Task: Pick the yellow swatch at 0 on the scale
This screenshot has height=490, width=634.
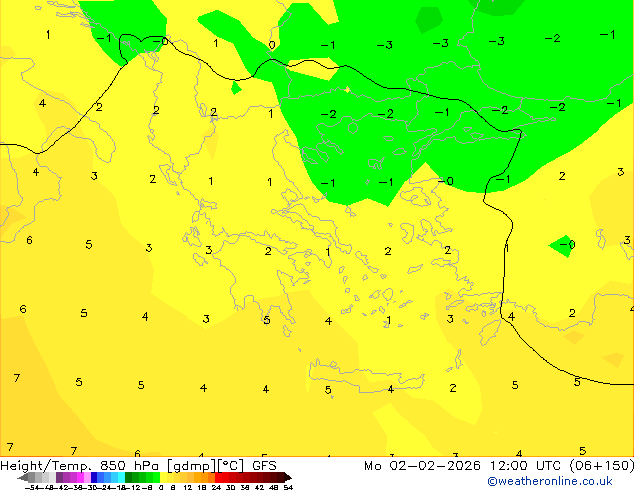Action: click(x=163, y=477)
